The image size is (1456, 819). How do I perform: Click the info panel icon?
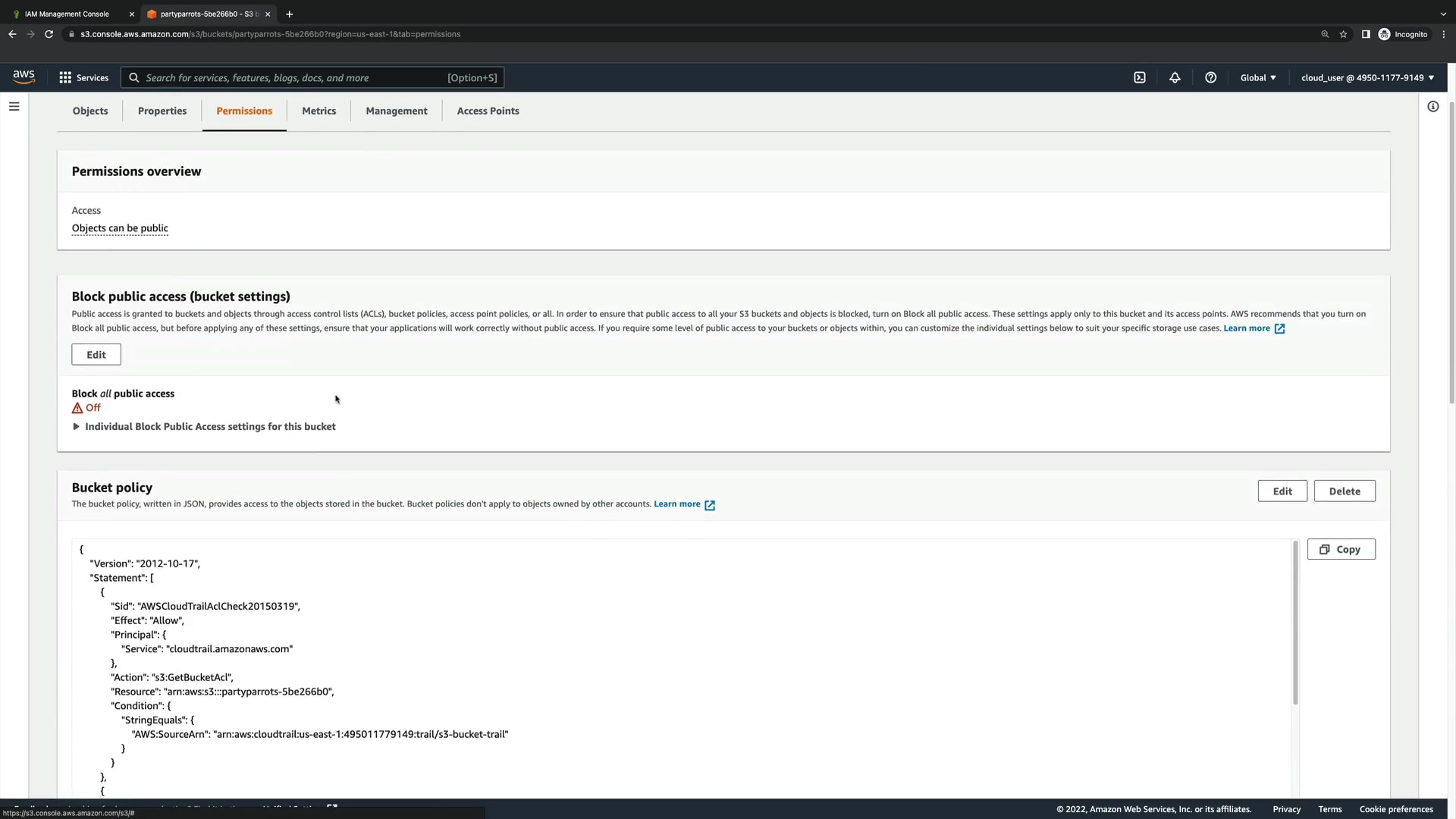1432,107
